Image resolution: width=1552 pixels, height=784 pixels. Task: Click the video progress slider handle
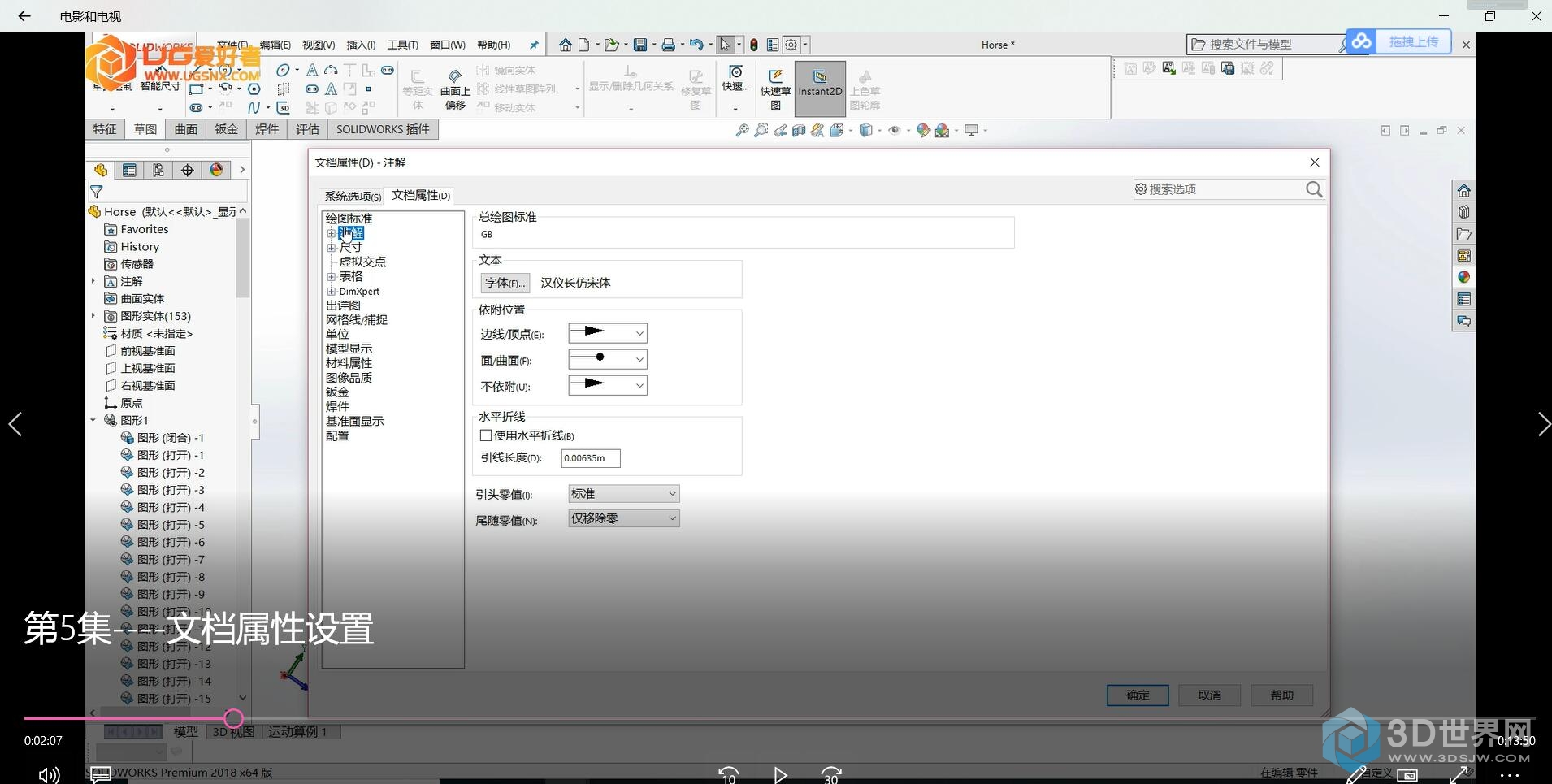coord(233,718)
